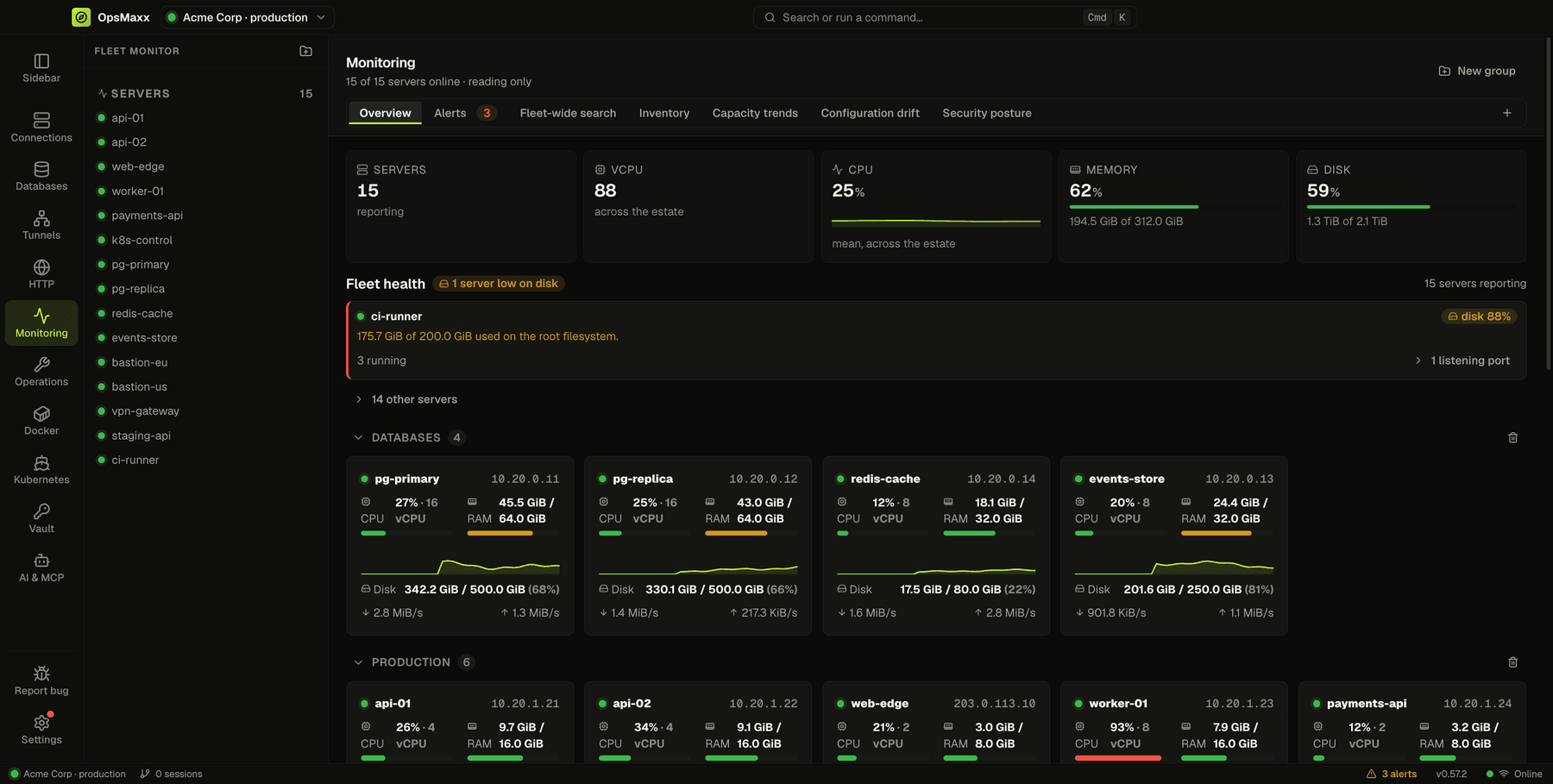Open the HTTP section
The image size is (1553, 784).
tap(41, 274)
